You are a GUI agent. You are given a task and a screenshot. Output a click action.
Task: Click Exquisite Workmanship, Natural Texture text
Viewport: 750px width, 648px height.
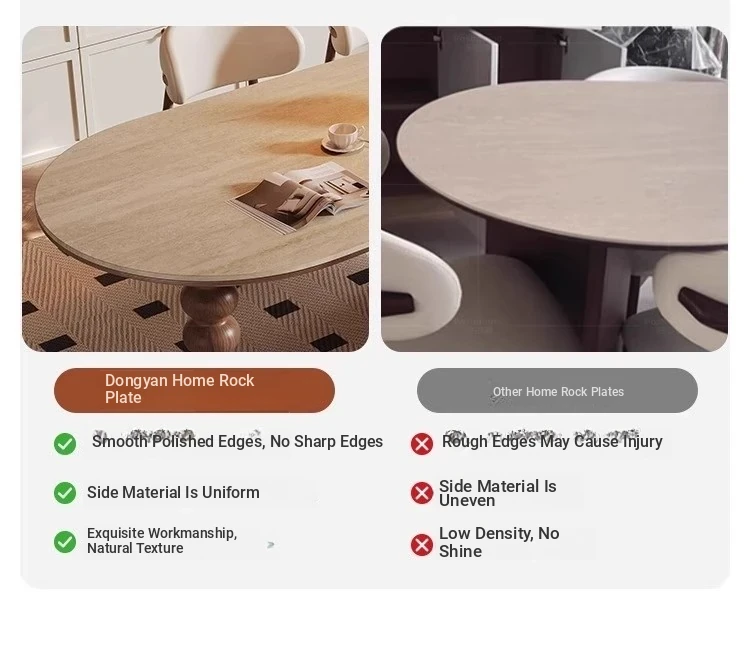pyautogui.click(x=162, y=540)
